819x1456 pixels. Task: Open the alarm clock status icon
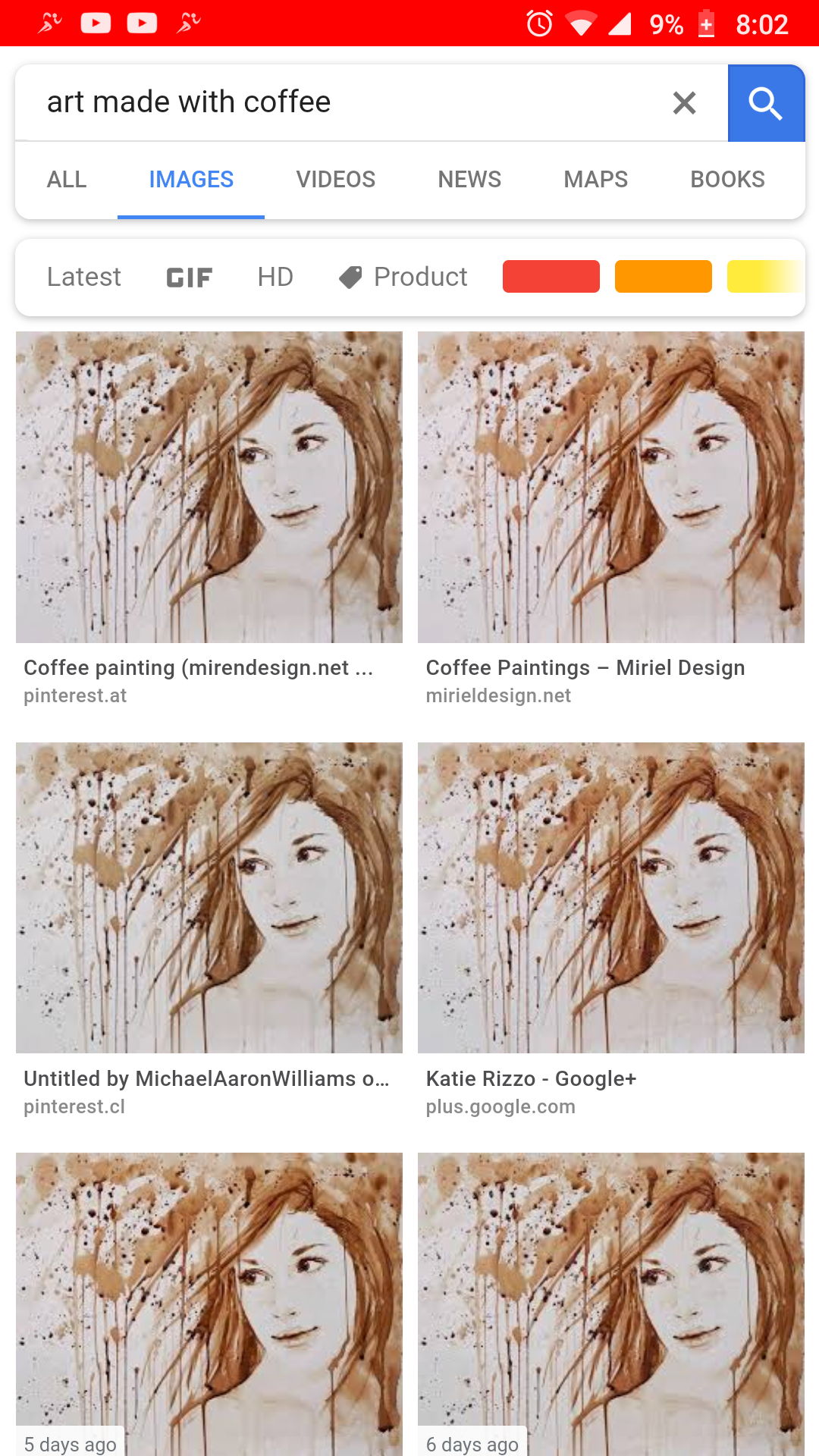coord(539,24)
